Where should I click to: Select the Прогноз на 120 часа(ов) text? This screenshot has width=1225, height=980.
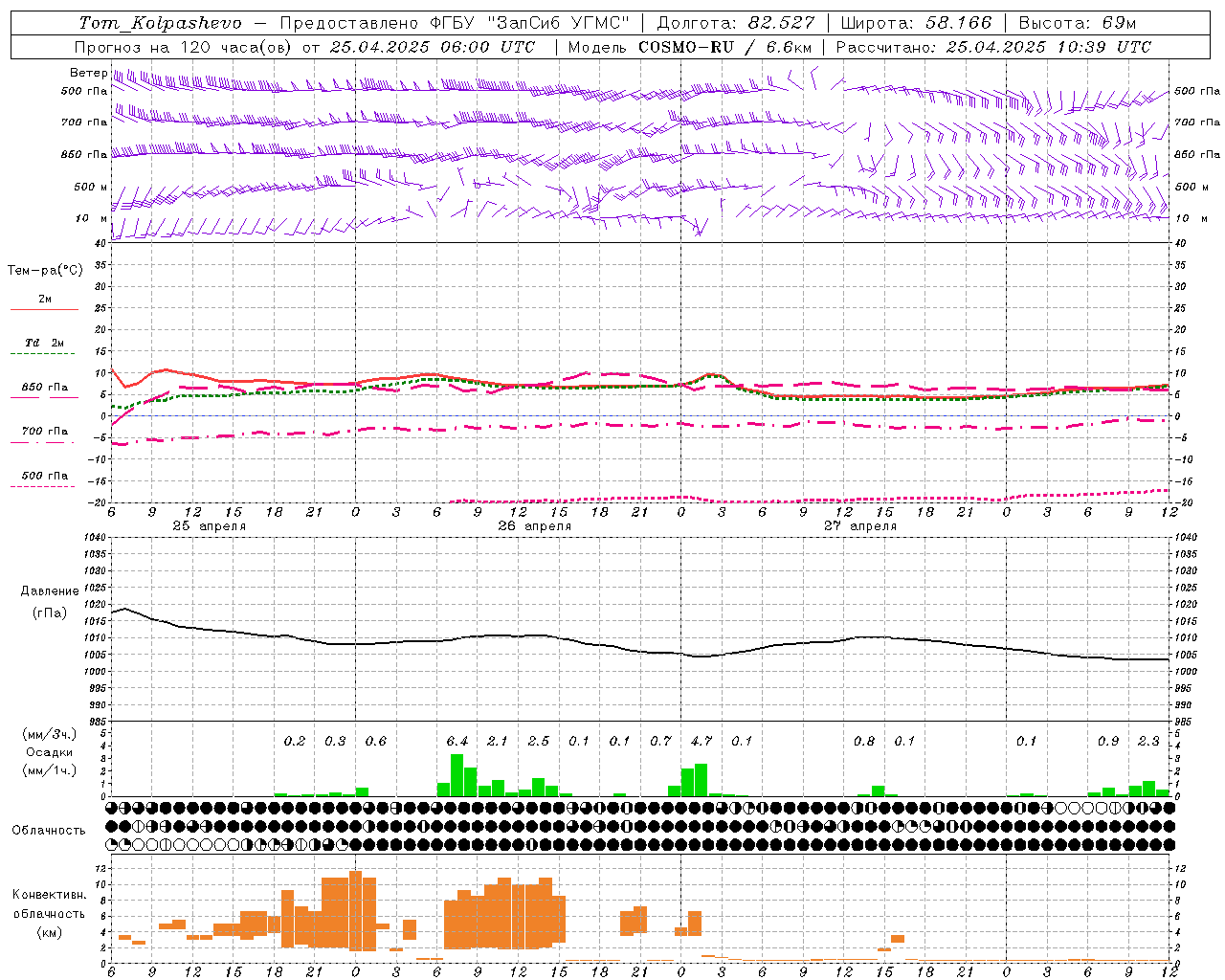[x=185, y=47]
